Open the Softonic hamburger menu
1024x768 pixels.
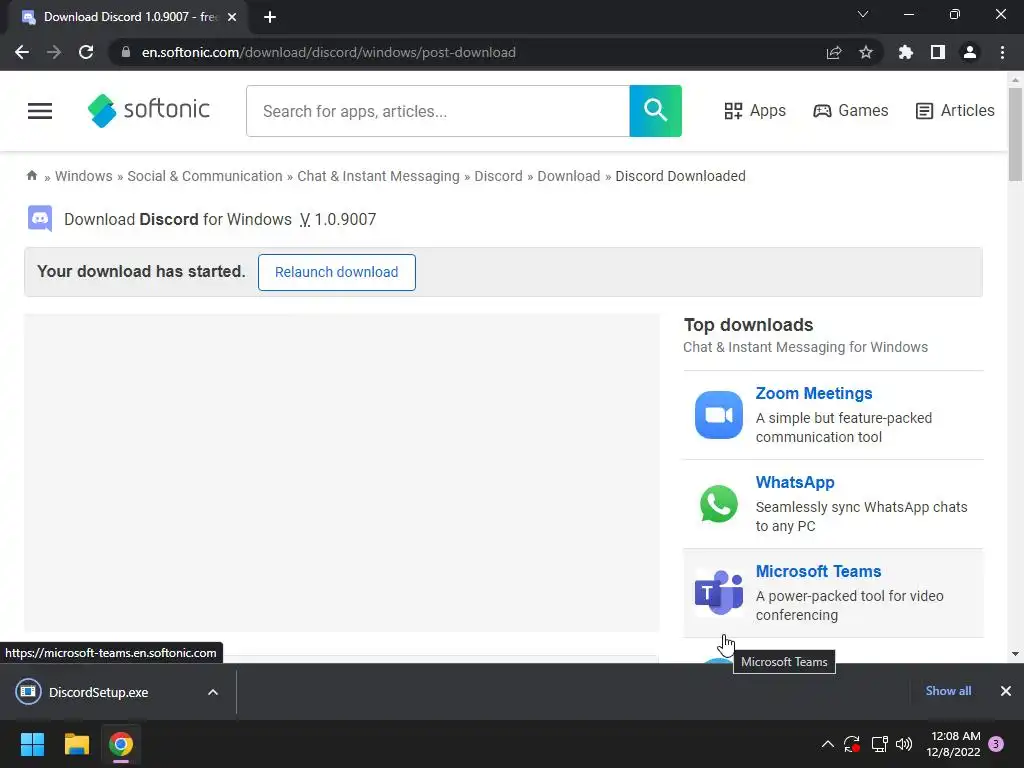coord(40,111)
